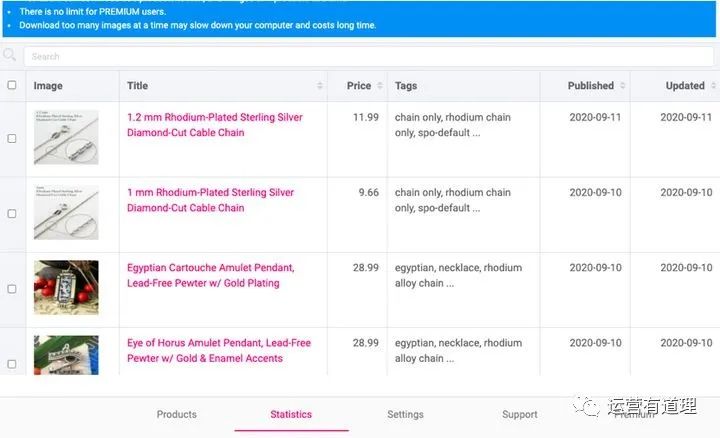Check the 1.2 mm Cable Chain row
Screen dimensions: 720x438
click(12, 139)
